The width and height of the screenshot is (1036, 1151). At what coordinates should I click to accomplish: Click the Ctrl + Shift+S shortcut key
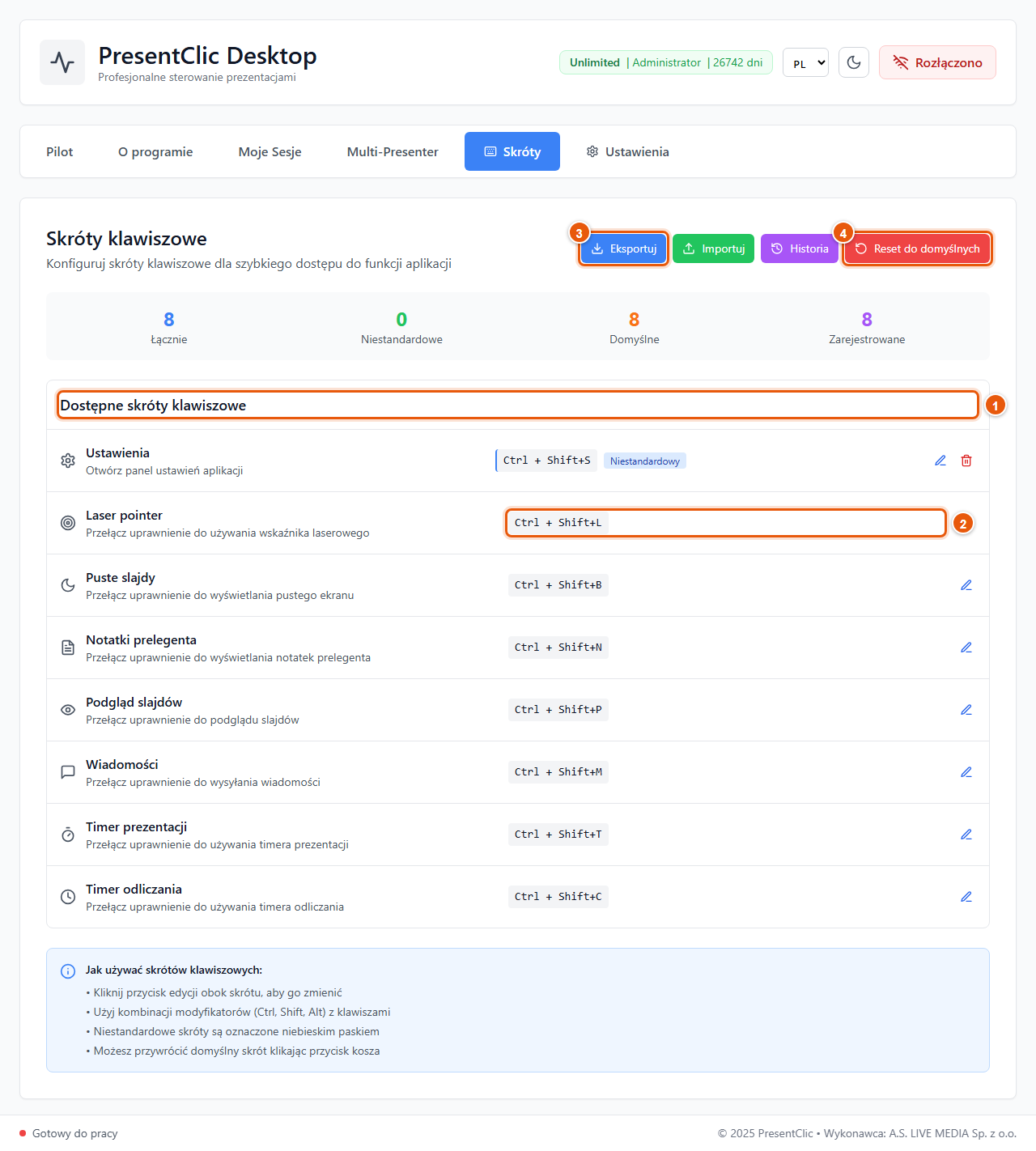tap(546, 461)
